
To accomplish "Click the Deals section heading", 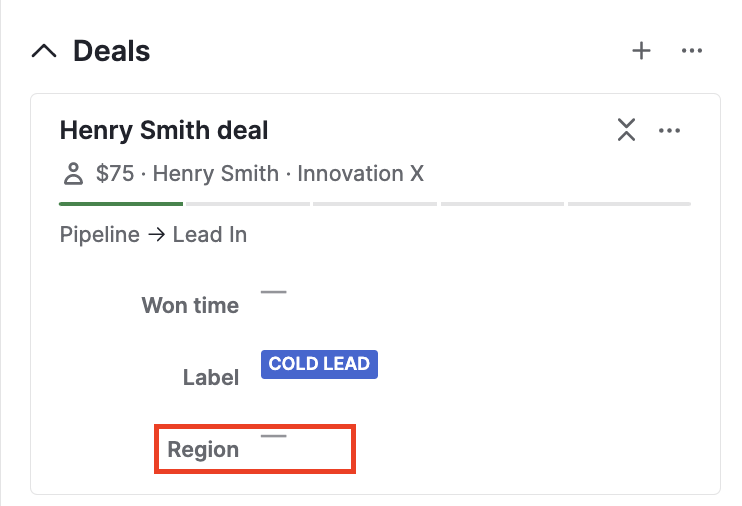I will coord(112,51).
